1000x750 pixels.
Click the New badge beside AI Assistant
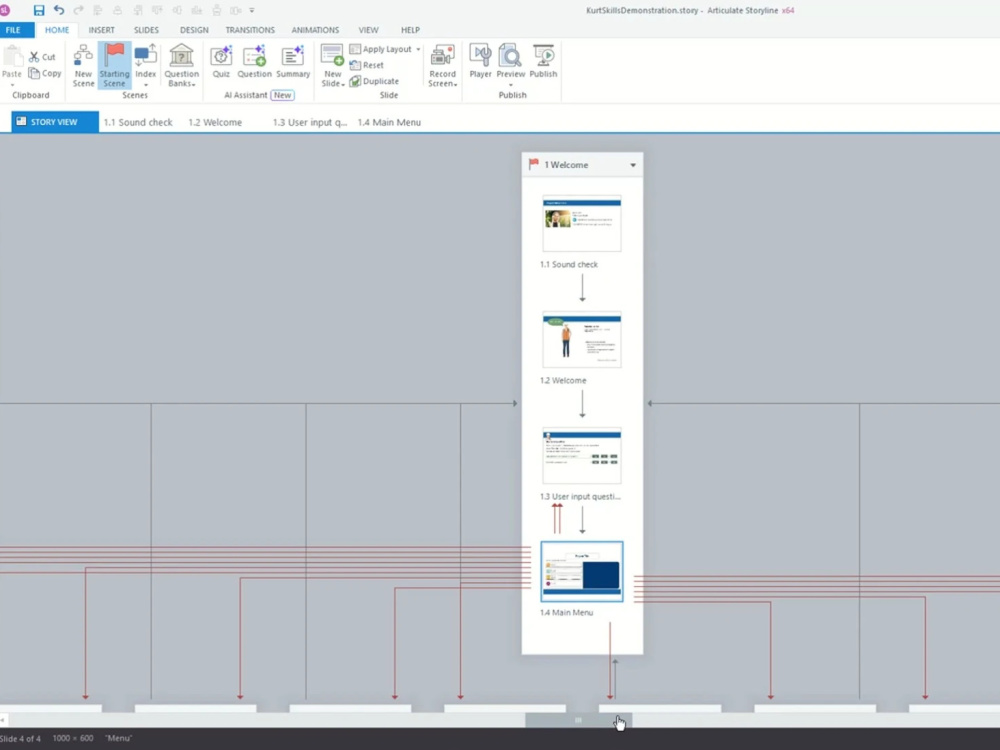click(282, 95)
